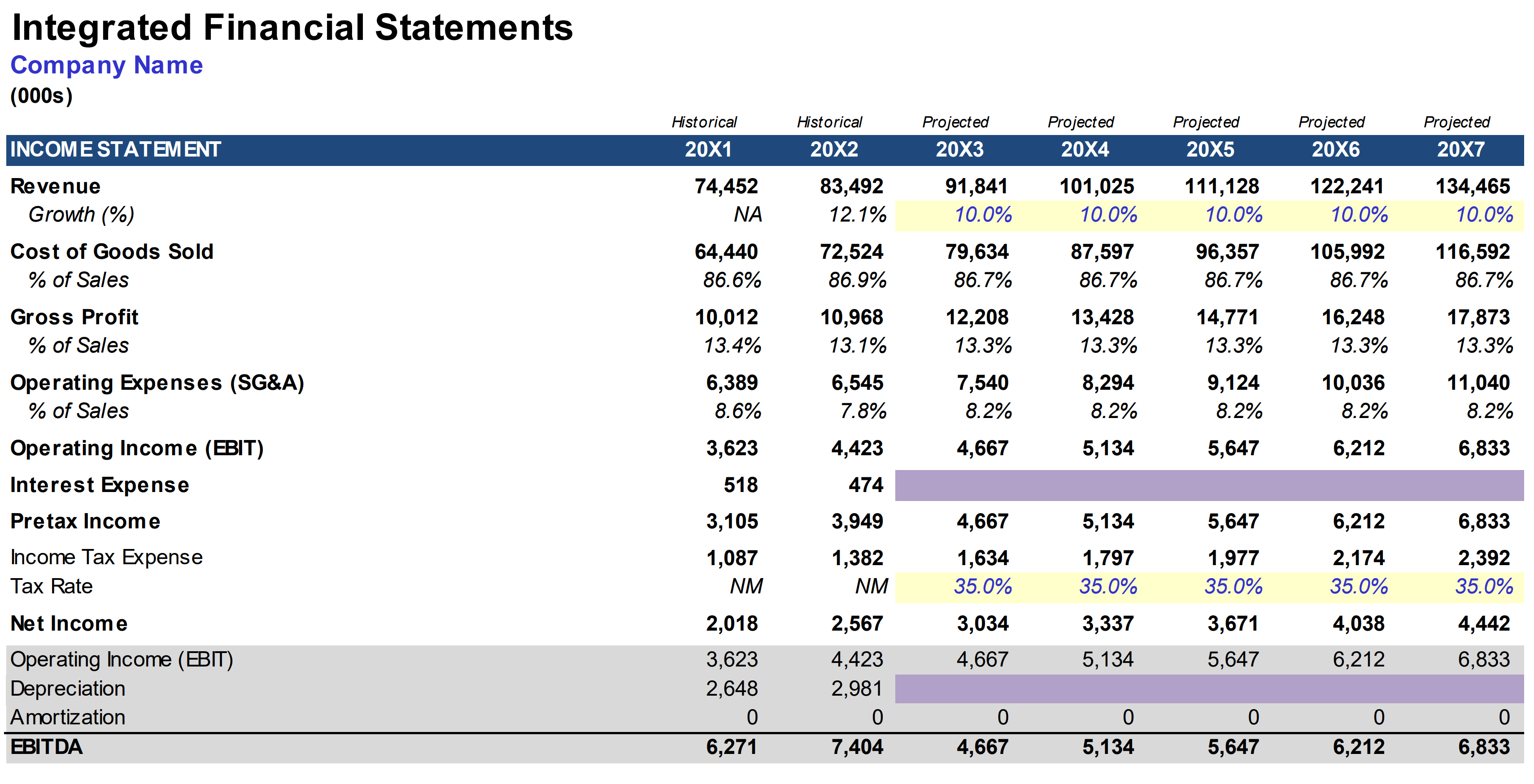The width and height of the screenshot is (1534, 784).
Task: Select pretax income value 3,949
Action: [x=858, y=522]
